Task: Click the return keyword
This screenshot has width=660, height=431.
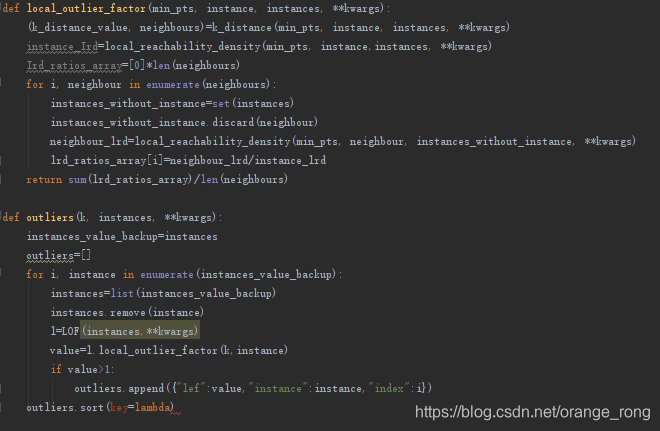Action: point(44,179)
